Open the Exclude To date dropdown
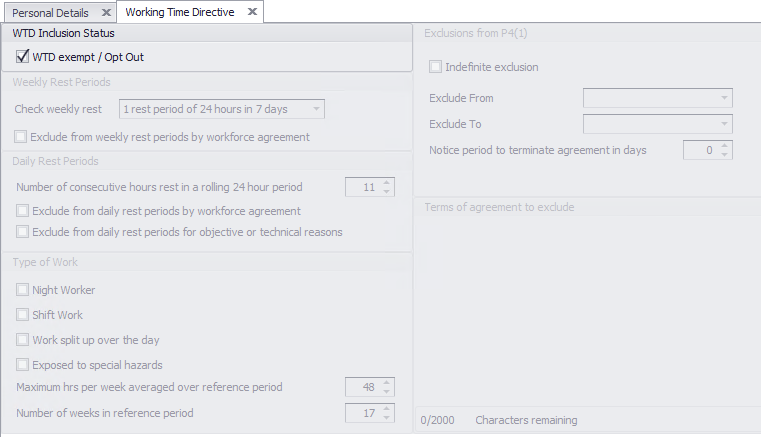The height and width of the screenshot is (437, 761). pos(722,124)
